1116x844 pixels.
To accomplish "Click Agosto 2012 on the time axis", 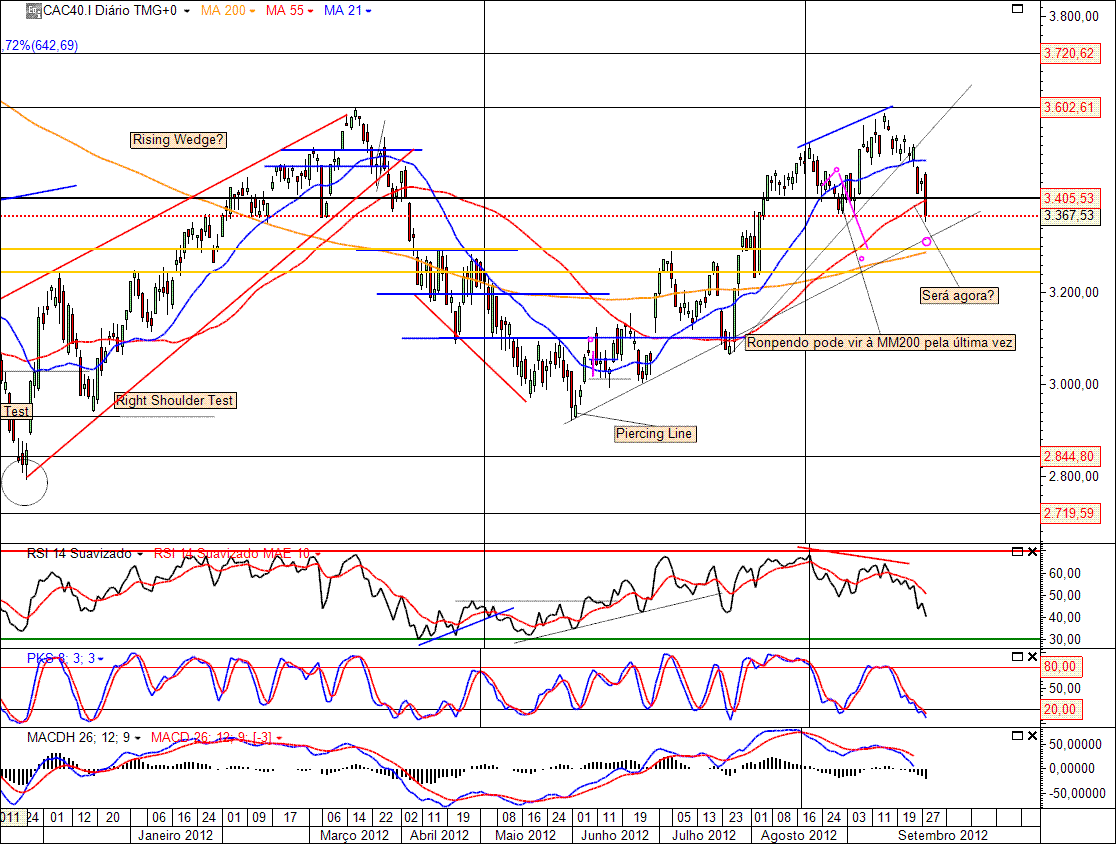I will click(x=799, y=835).
